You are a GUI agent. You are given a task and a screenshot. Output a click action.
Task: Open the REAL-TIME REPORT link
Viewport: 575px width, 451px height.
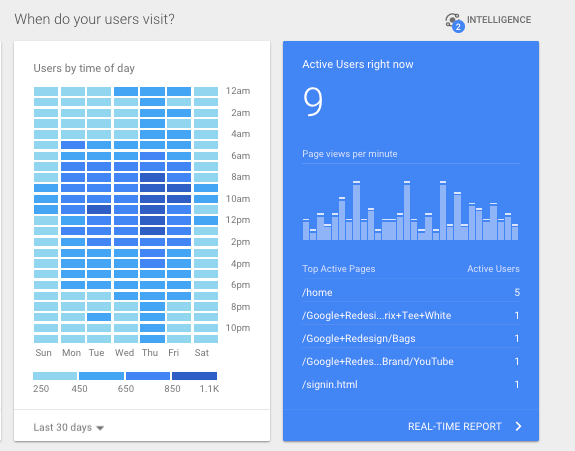tap(455, 426)
